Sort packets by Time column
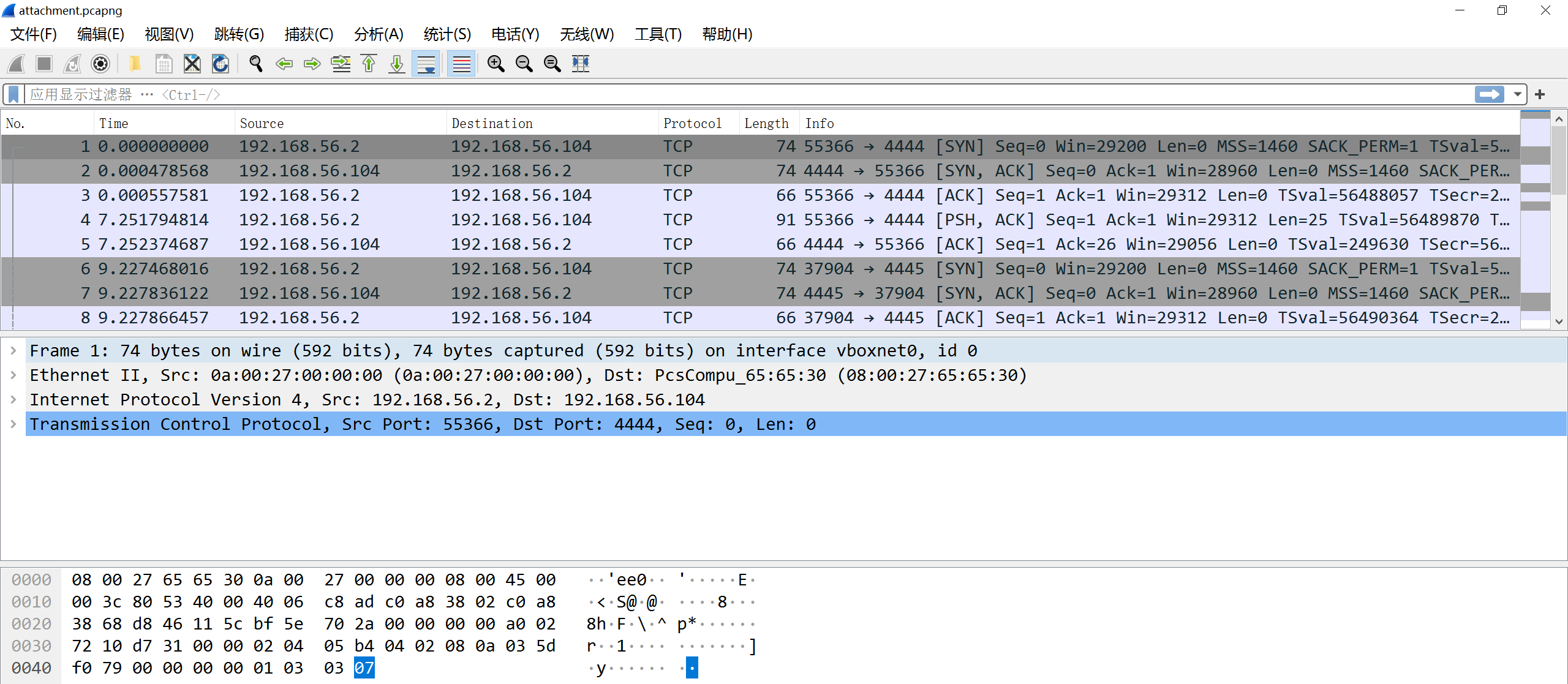Screen dimensions: 1568x684 pos(165,123)
